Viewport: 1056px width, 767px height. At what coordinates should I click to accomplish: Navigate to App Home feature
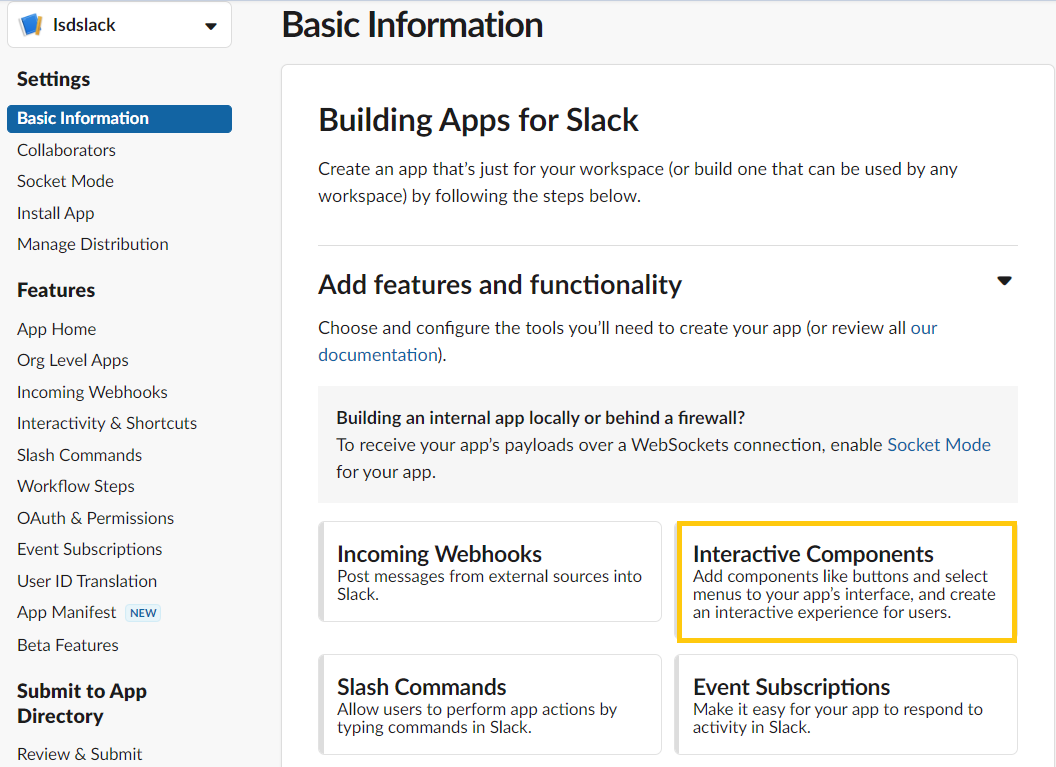tap(56, 329)
